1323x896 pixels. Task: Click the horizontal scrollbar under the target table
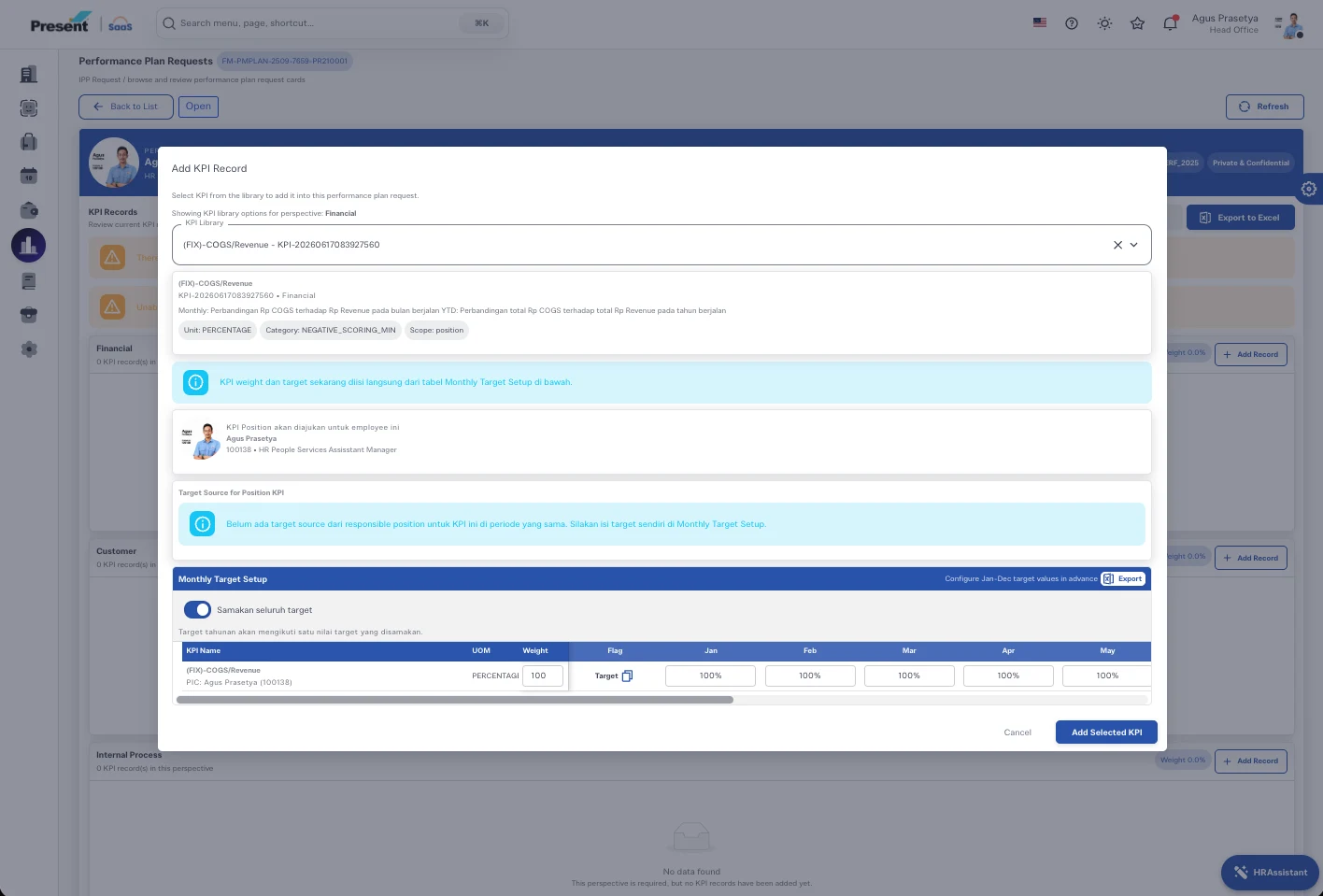455,700
